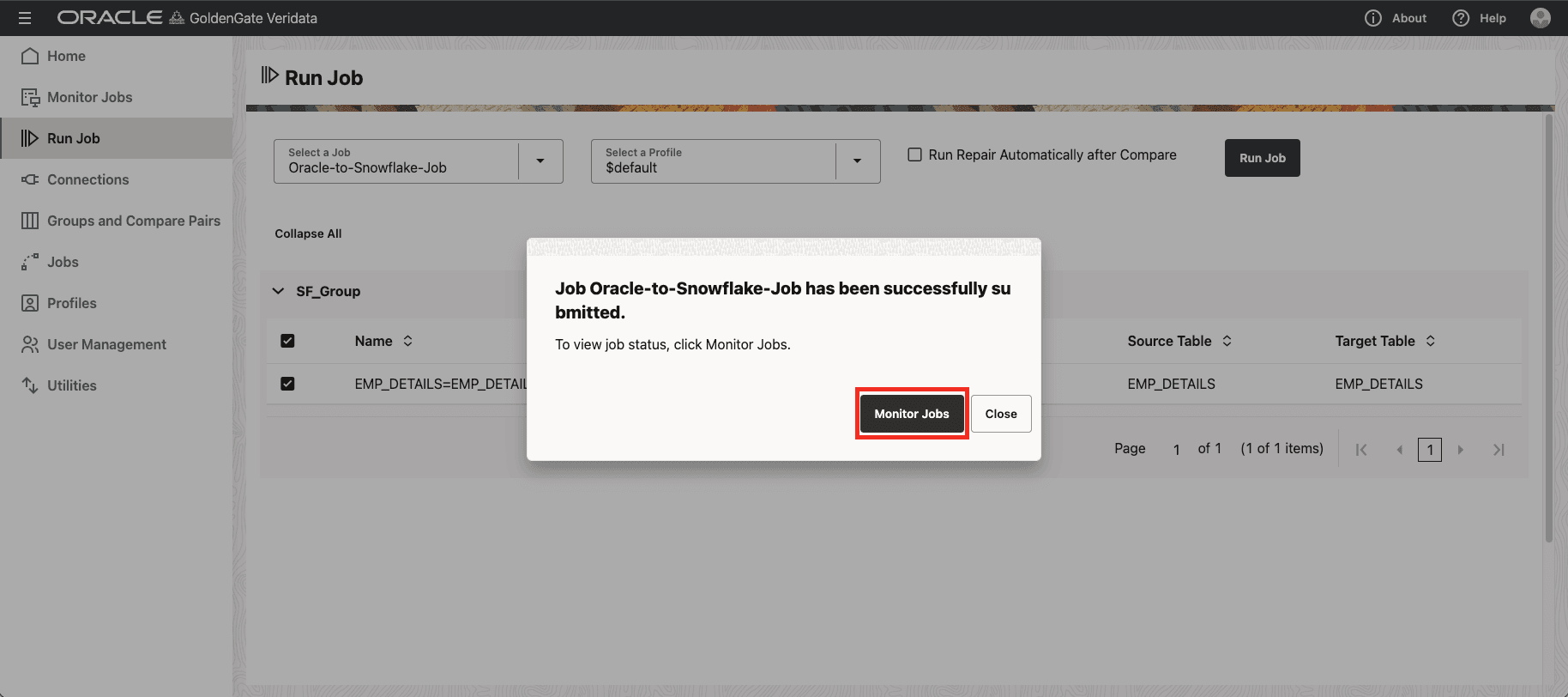Viewport: 1568px width, 697px height.
Task: Click the Monitor Jobs dialog button
Action: click(912, 414)
